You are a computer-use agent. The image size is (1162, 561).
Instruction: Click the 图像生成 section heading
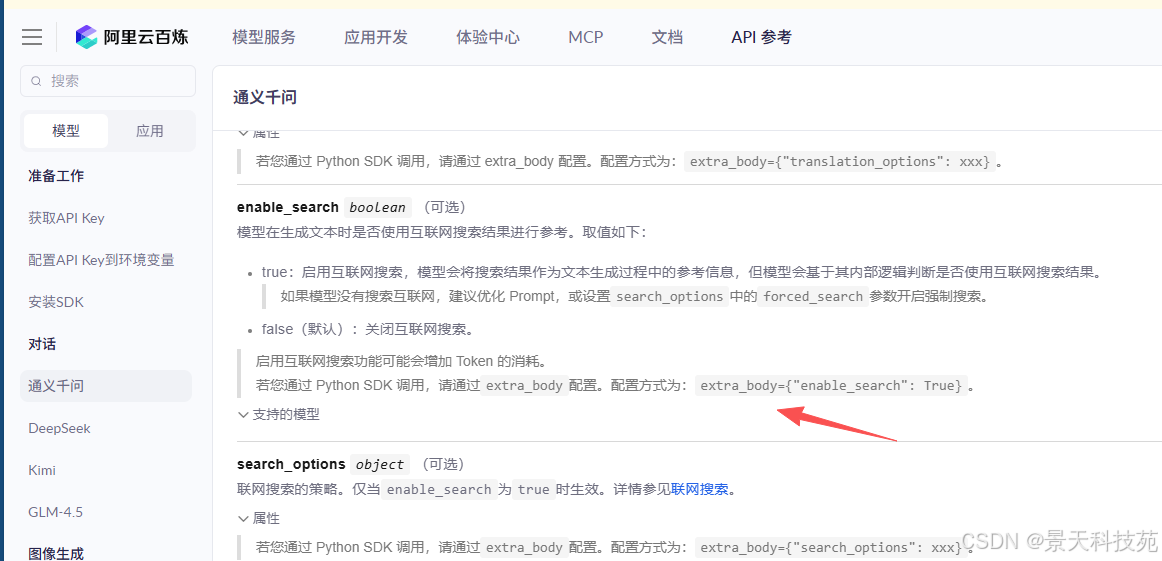pos(56,553)
